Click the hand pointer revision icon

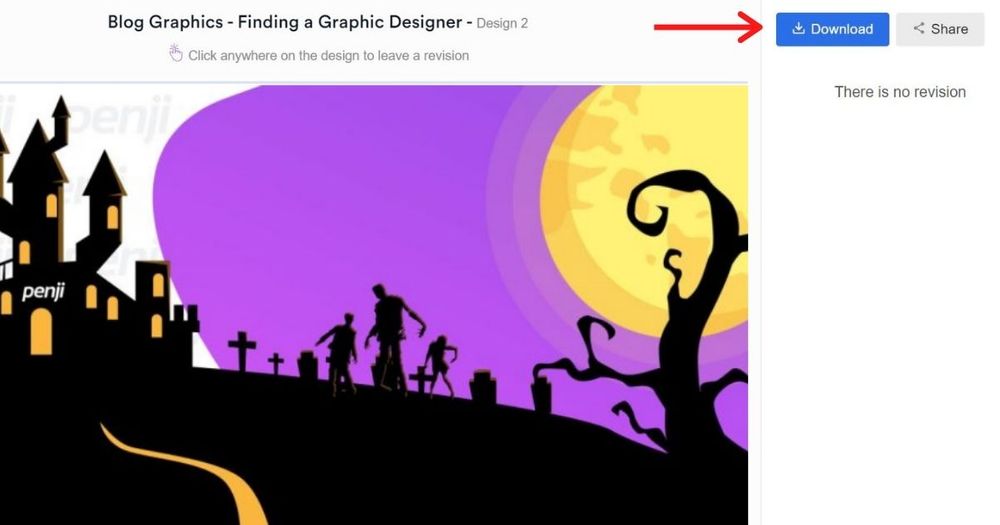click(175, 53)
